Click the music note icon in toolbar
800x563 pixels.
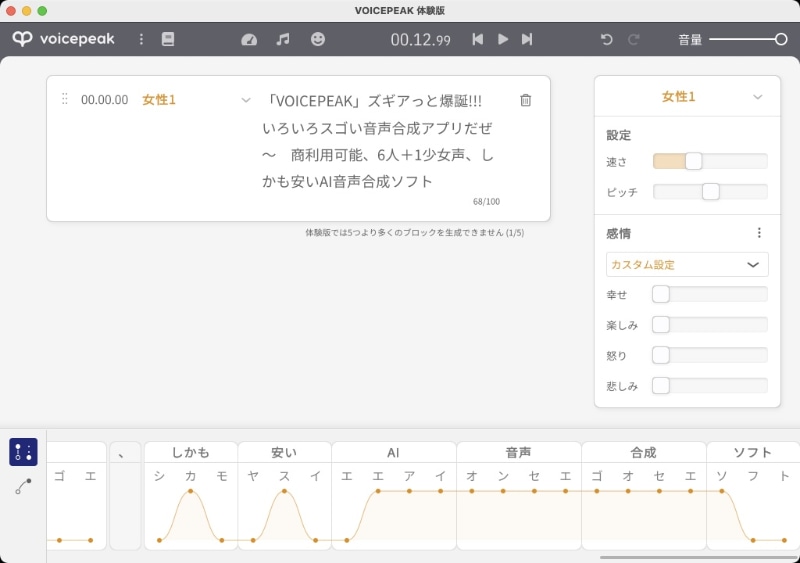pyautogui.click(x=283, y=39)
